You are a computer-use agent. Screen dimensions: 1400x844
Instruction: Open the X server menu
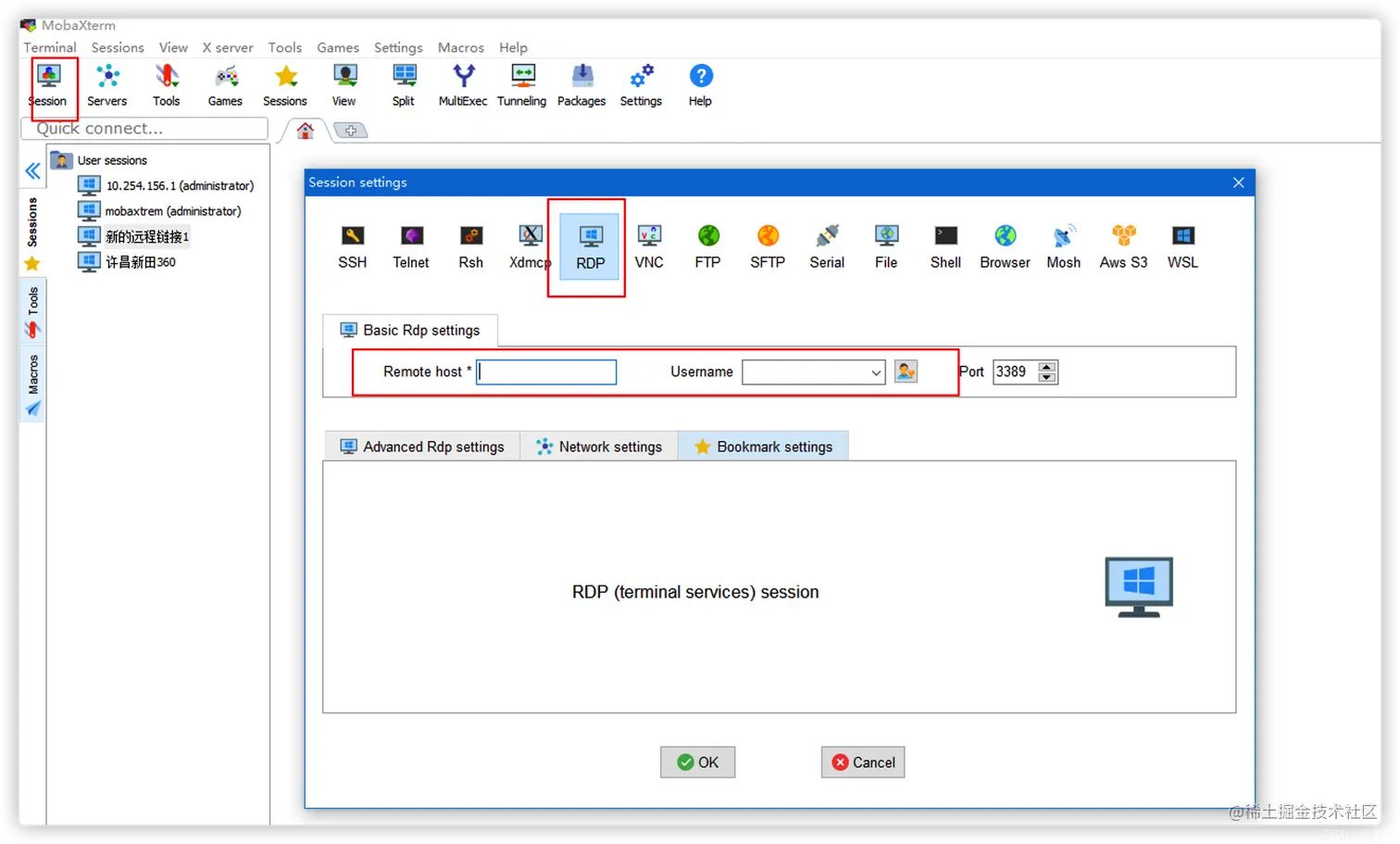(228, 47)
